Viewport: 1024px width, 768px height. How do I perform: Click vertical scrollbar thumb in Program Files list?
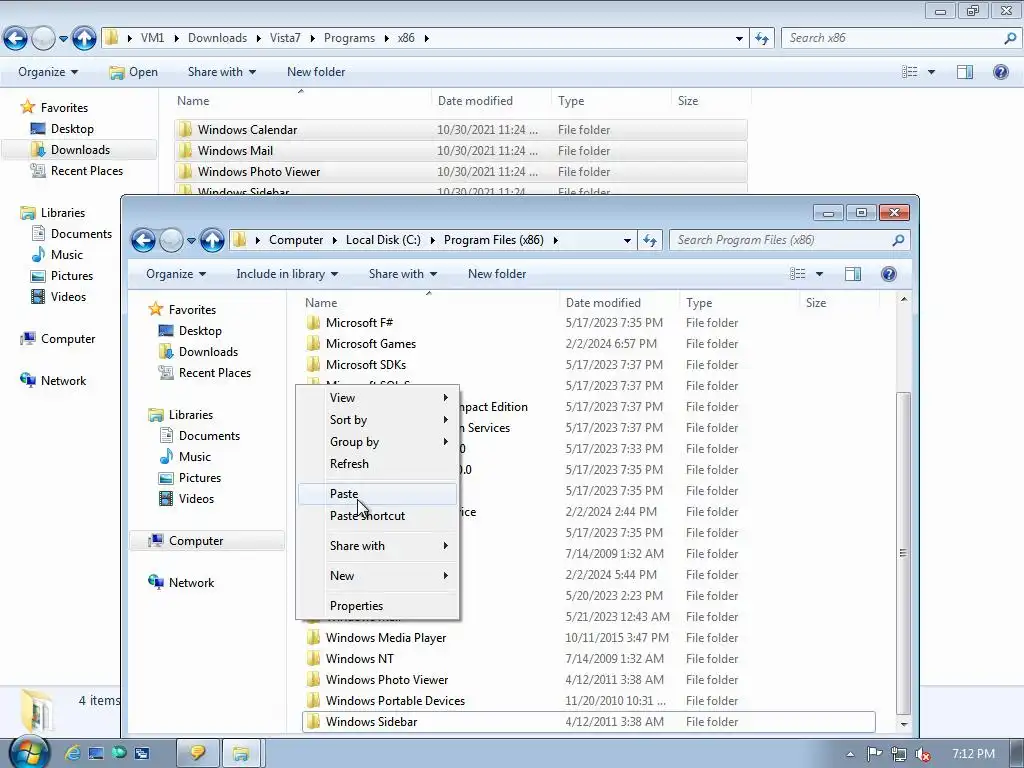[904, 553]
